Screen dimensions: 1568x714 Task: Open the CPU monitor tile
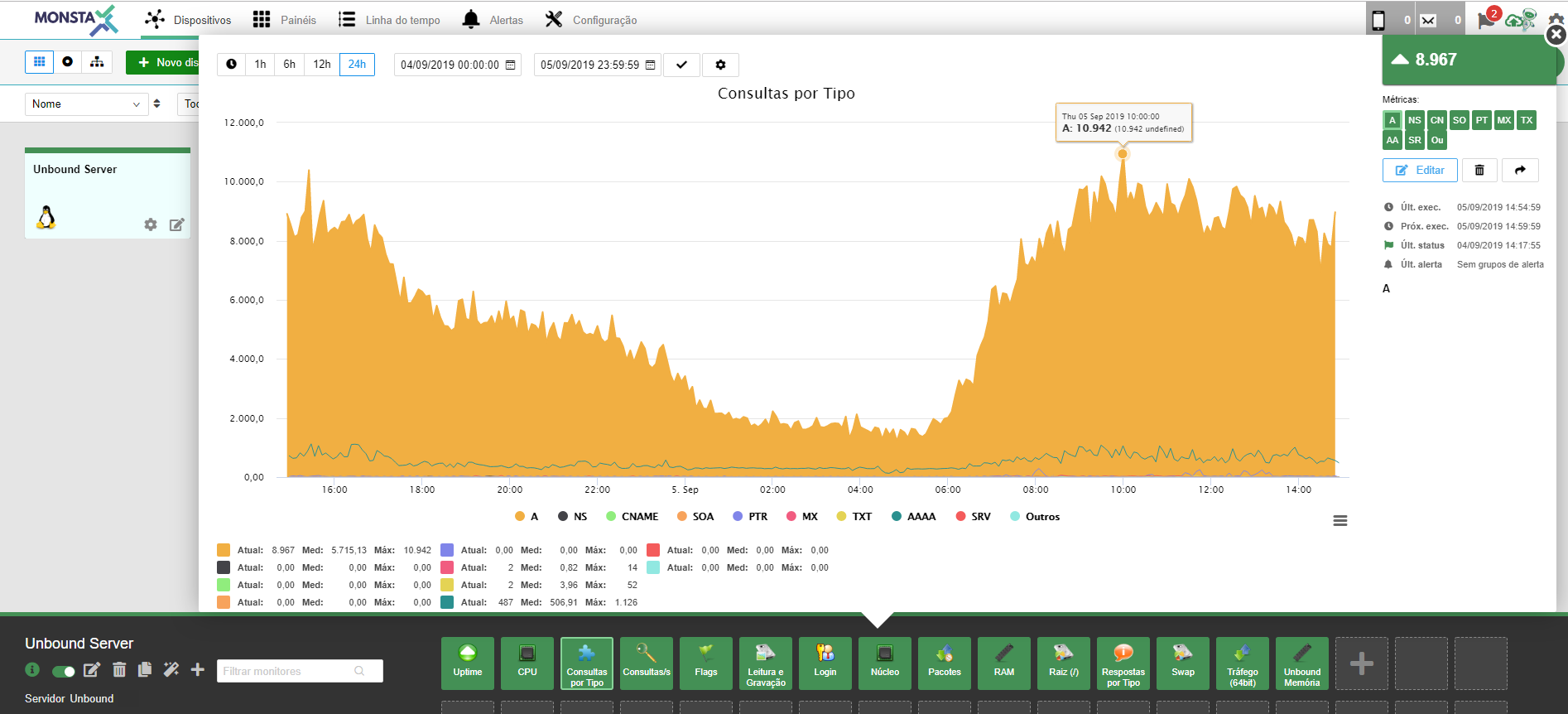coord(527,663)
